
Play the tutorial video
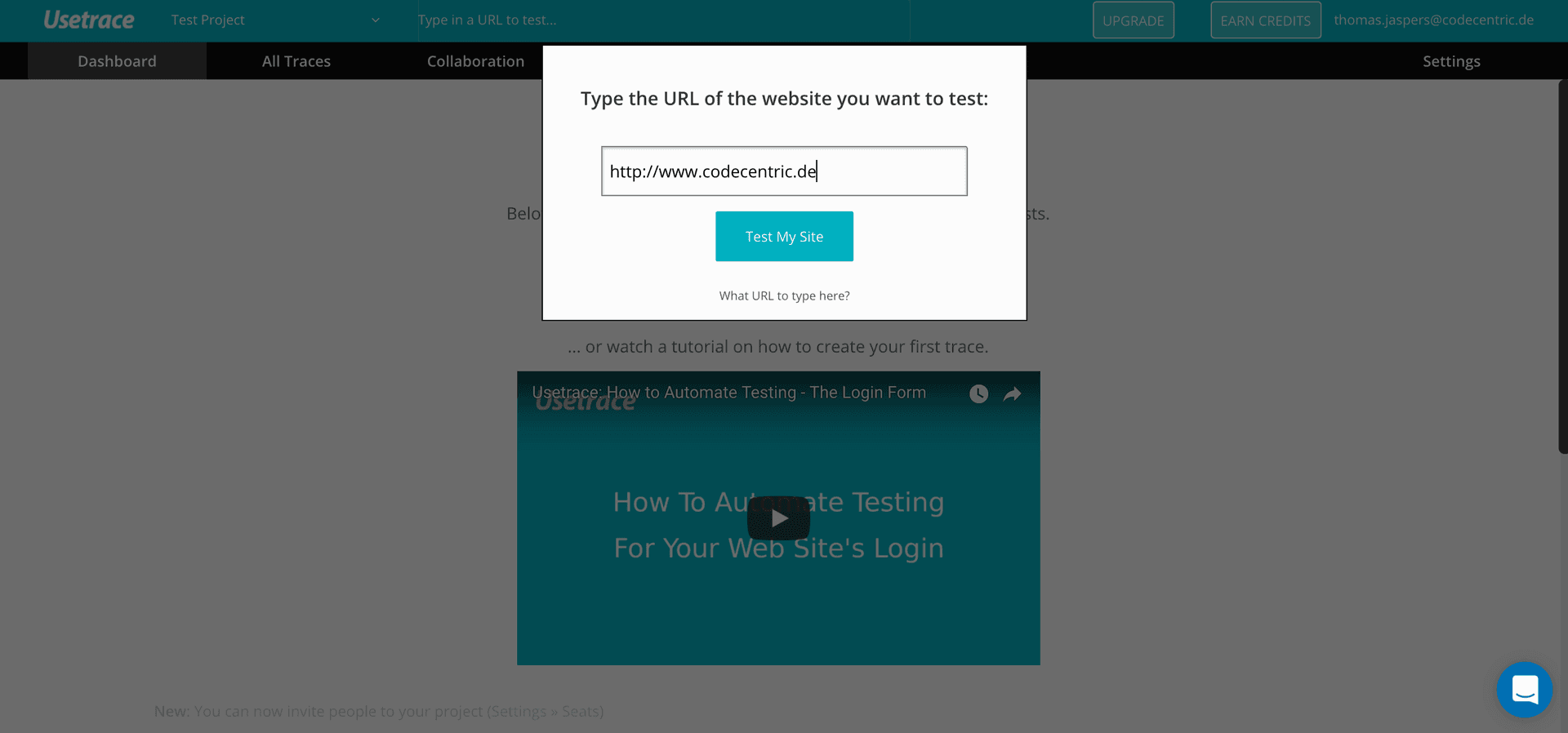coord(778,518)
